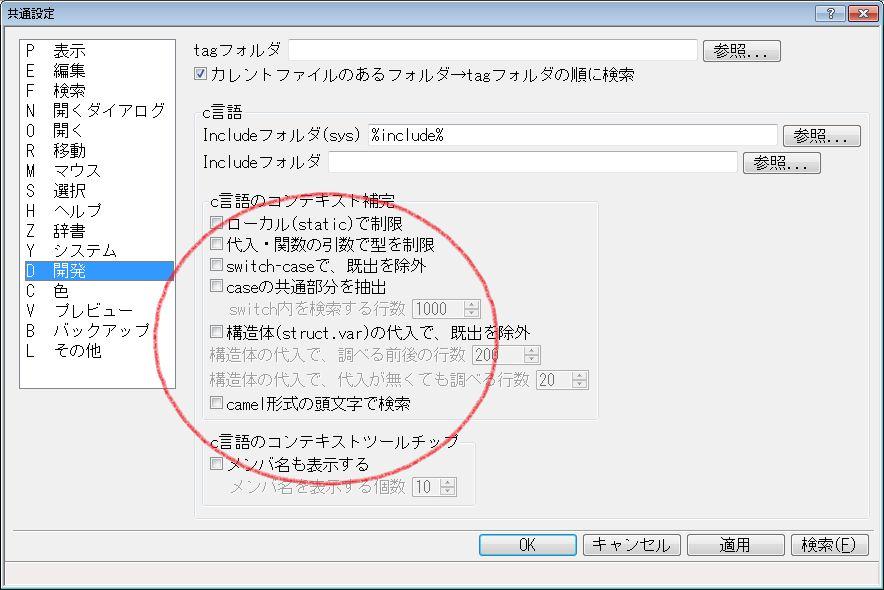Click the help question mark button in title bar
The height and width of the screenshot is (590, 884).
coord(830,13)
